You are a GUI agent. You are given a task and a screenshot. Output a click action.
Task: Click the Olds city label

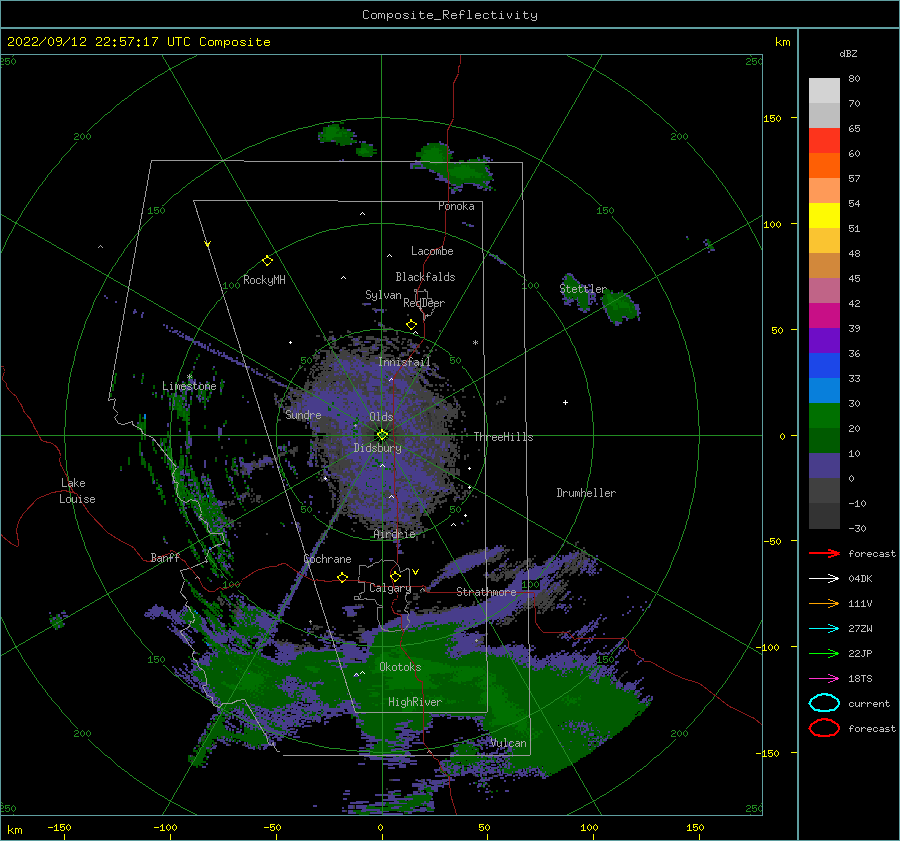coord(381,417)
